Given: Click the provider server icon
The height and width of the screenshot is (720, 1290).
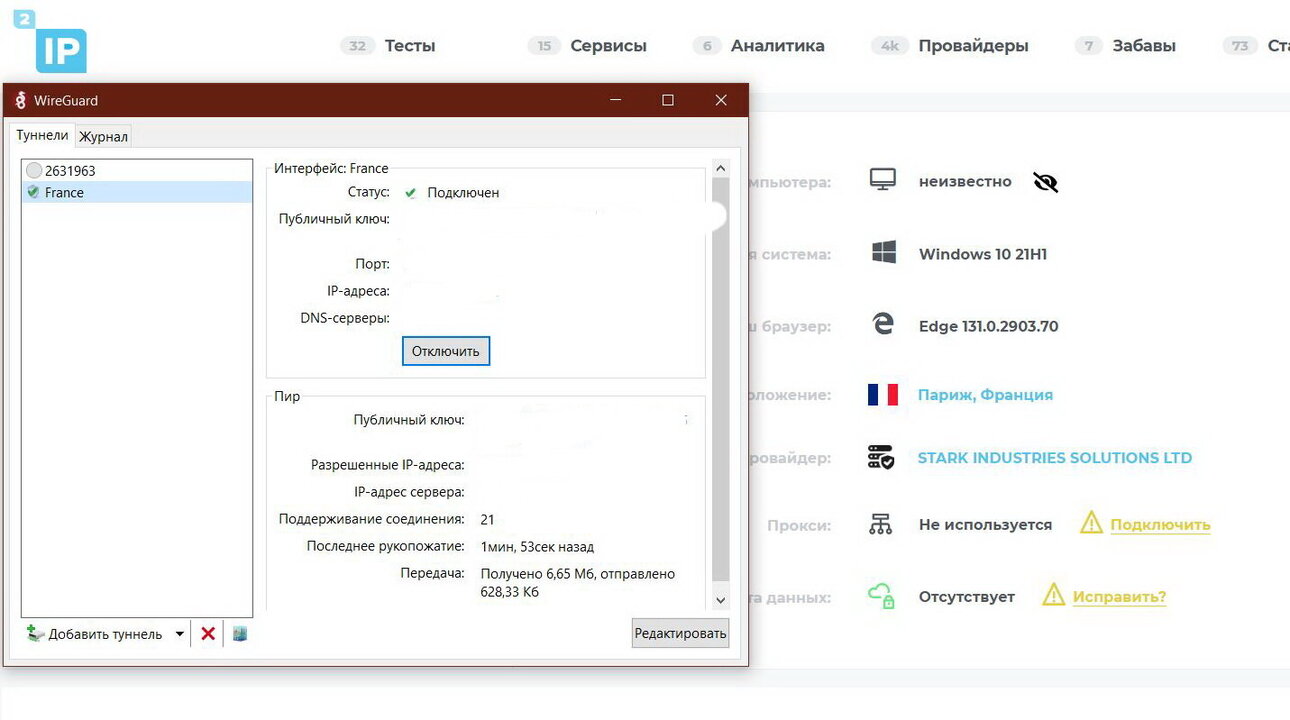Looking at the screenshot, I should click(881, 458).
